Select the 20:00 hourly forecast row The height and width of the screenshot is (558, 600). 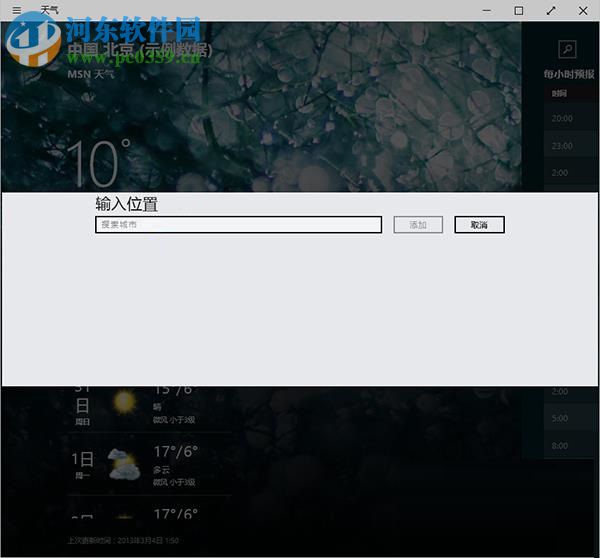pos(571,118)
